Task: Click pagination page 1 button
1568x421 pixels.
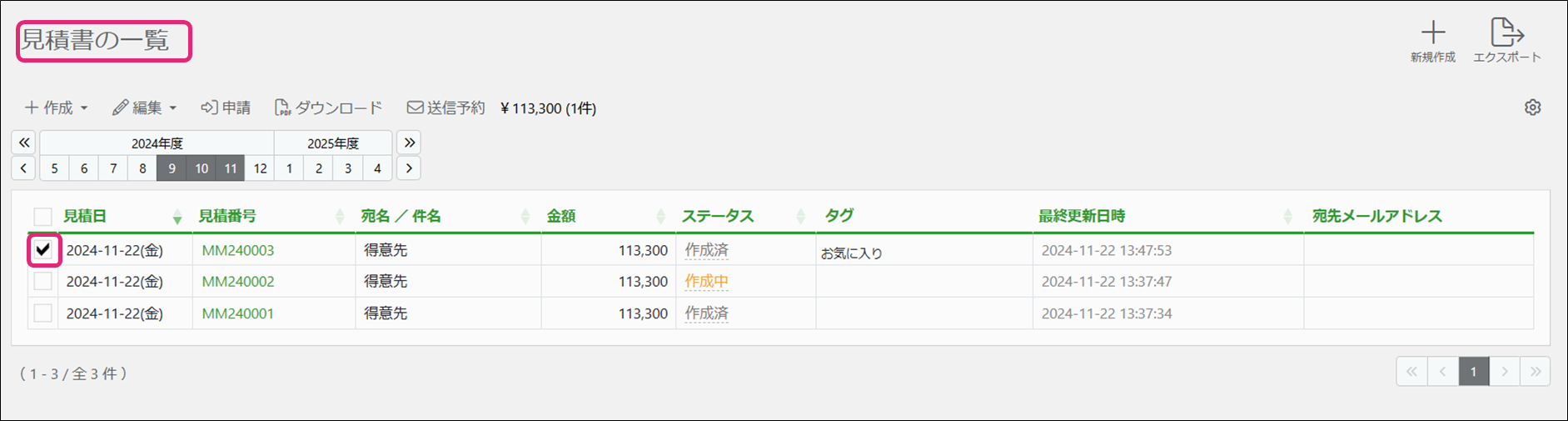Action: (1473, 372)
